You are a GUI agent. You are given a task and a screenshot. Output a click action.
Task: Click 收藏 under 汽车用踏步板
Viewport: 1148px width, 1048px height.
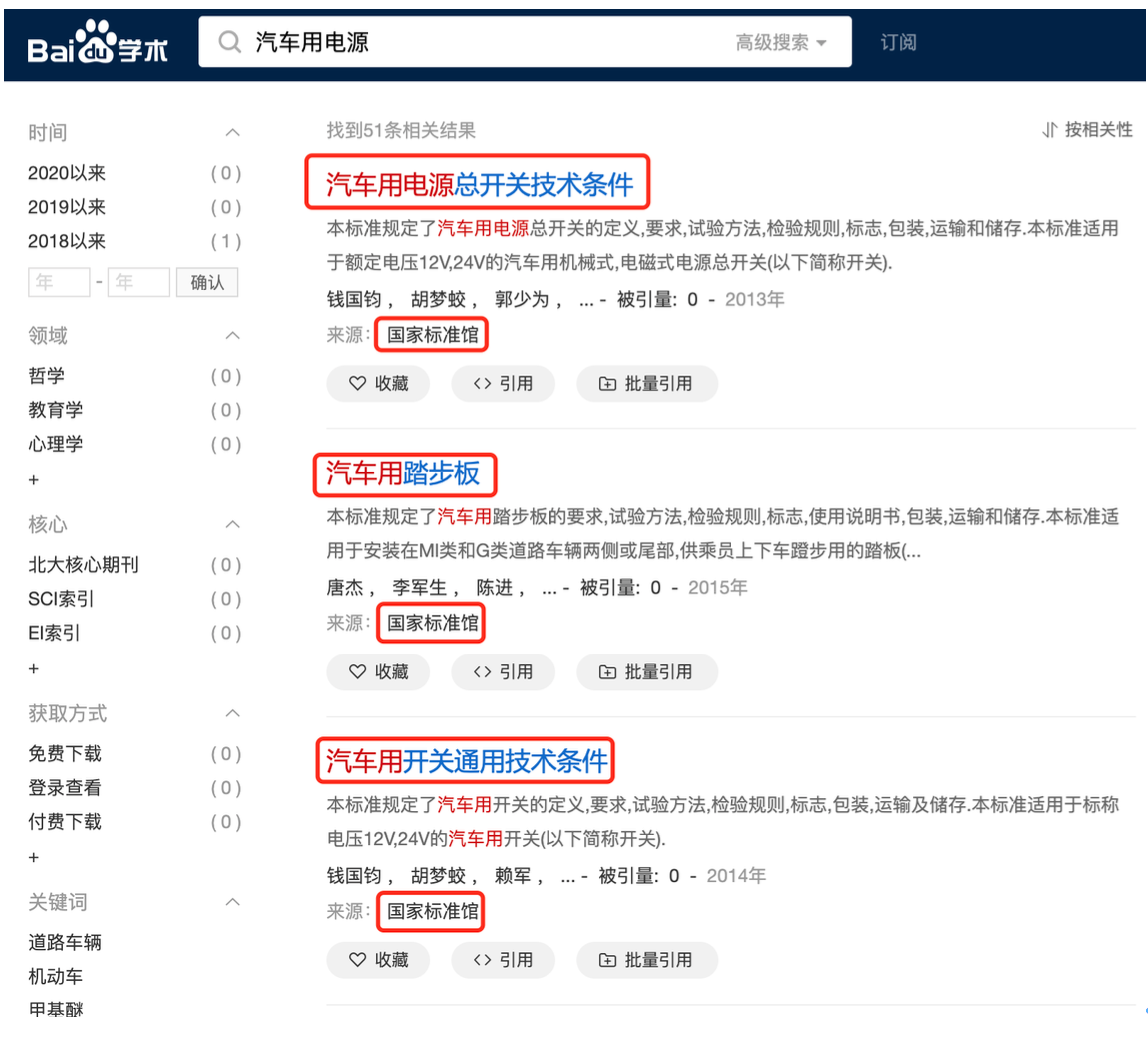click(378, 672)
